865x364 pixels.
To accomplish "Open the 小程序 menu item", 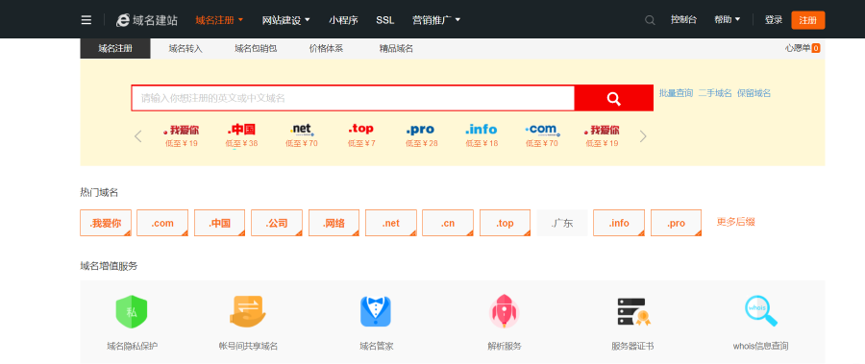I will click(x=343, y=20).
